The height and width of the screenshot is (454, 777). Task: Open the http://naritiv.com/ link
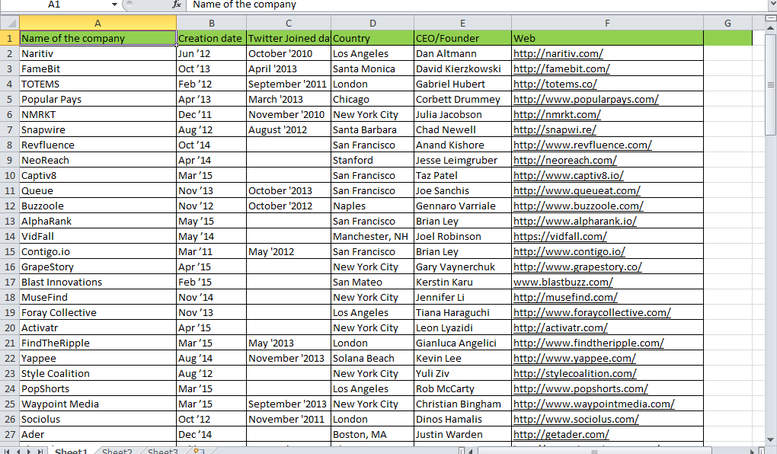pos(558,54)
